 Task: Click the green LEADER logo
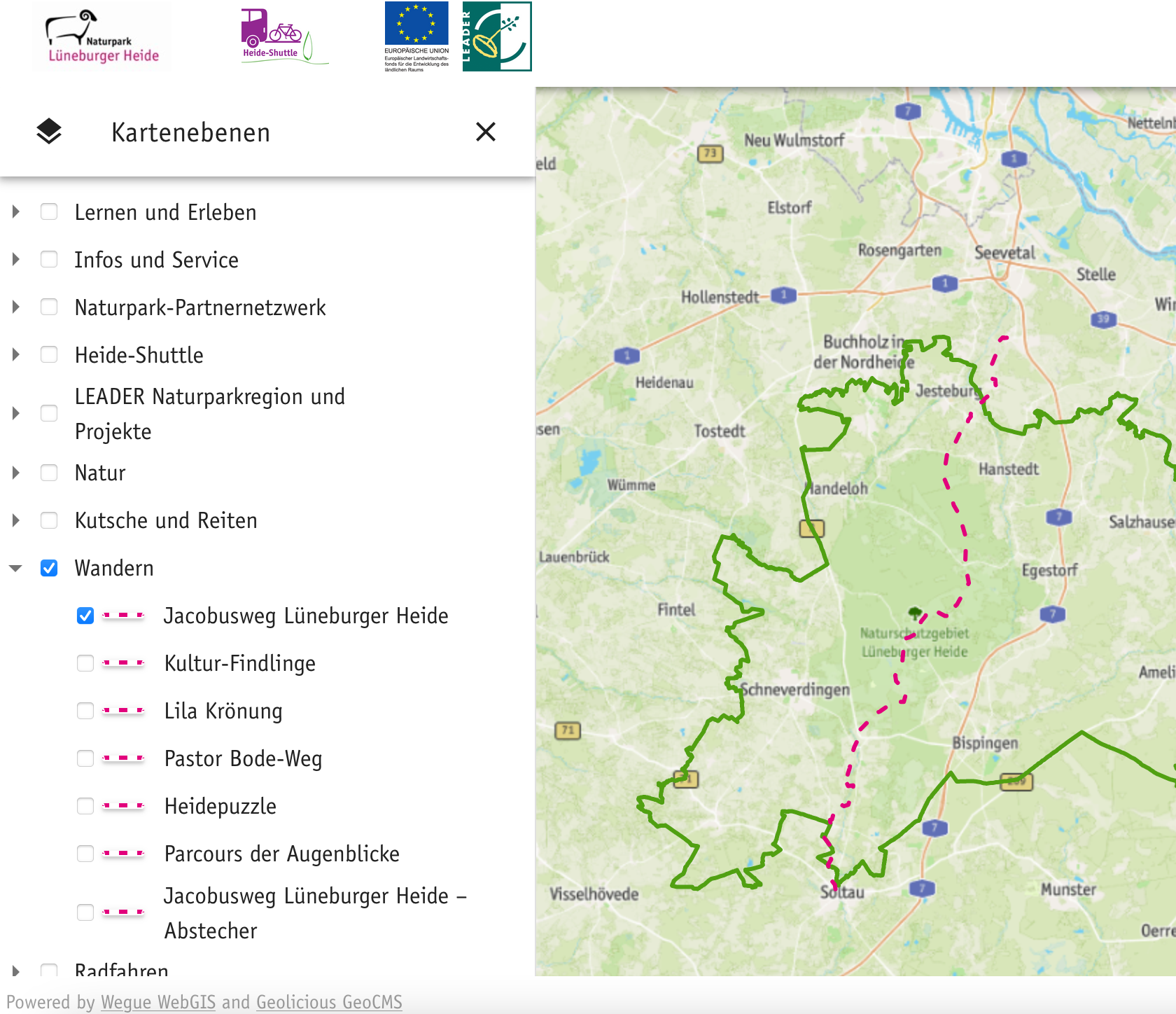pos(497,36)
